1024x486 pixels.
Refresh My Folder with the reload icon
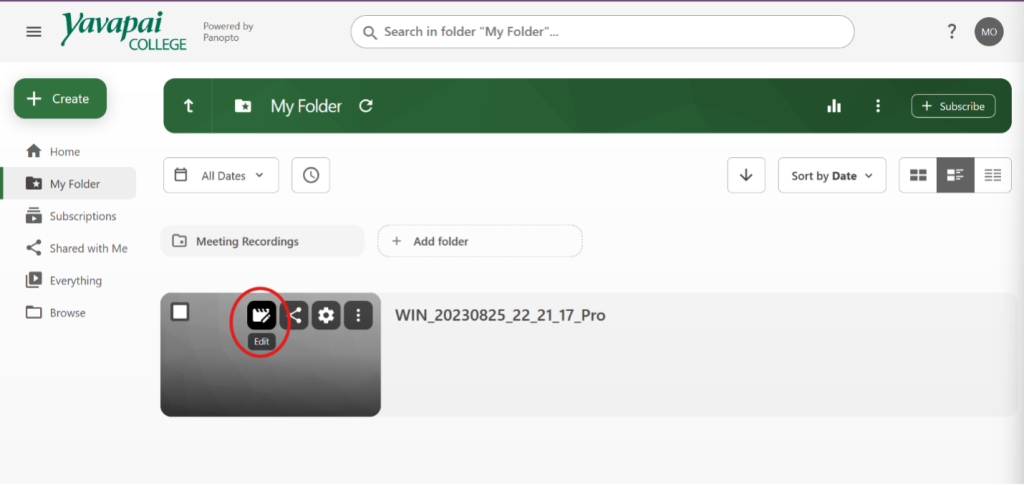pyautogui.click(x=366, y=106)
